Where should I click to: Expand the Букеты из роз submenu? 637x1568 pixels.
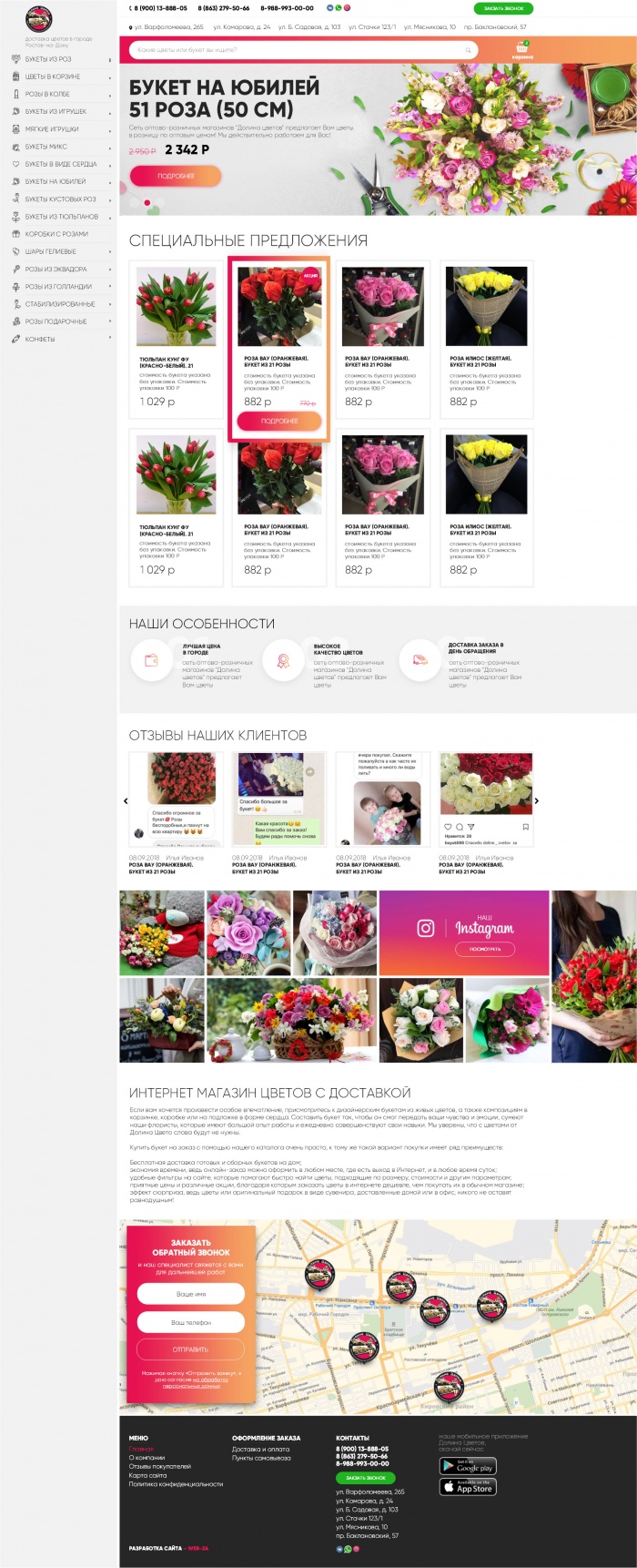point(110,60)
